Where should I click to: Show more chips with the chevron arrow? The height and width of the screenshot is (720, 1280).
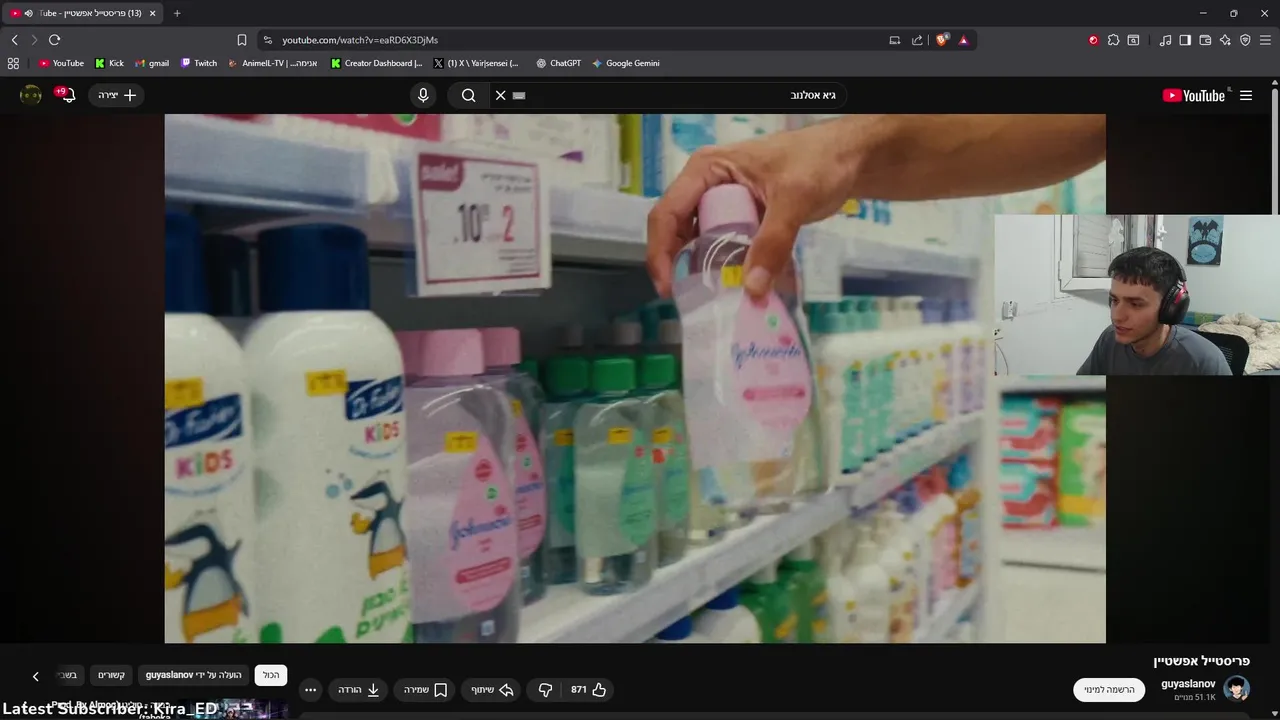(x=36, y=676)
